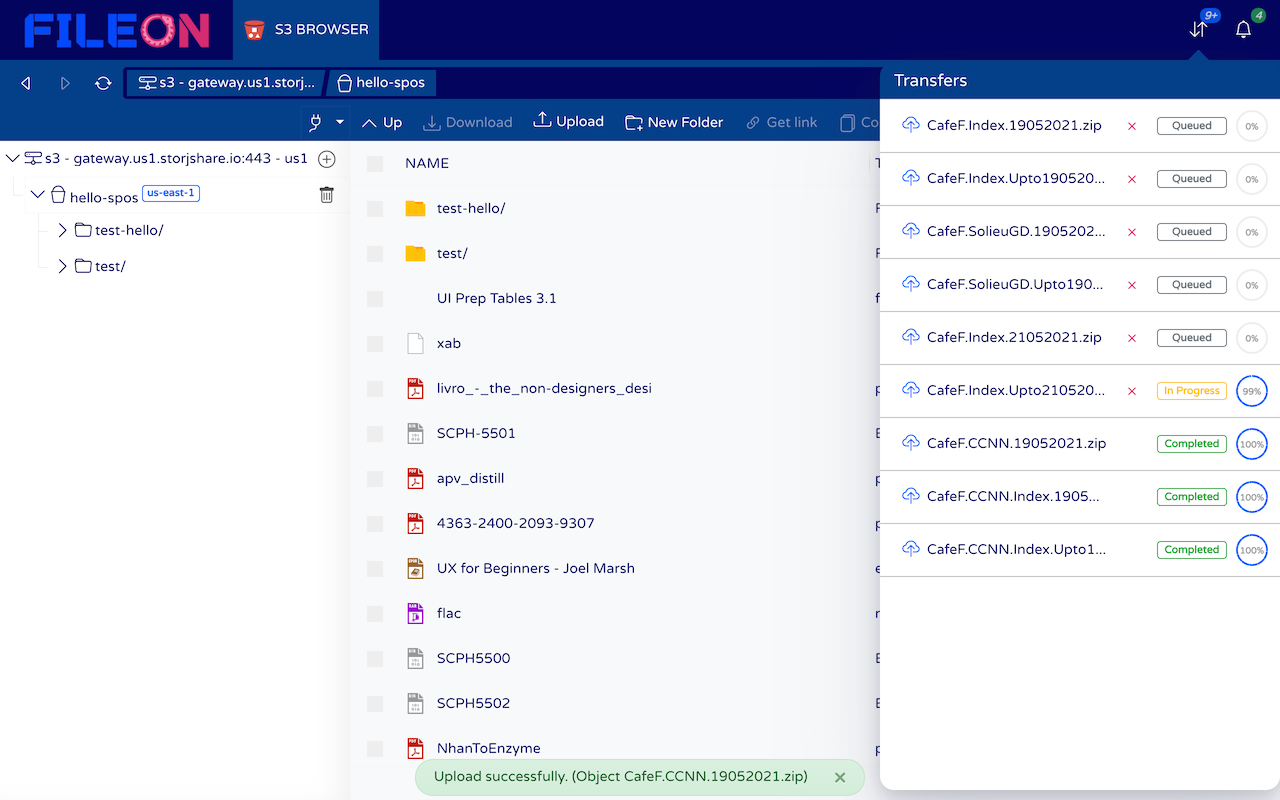Viewport: 1280px width, 800px height.
Task: Open the dropdown arrow next to the plug icon
Action: (x=338, y=121)
